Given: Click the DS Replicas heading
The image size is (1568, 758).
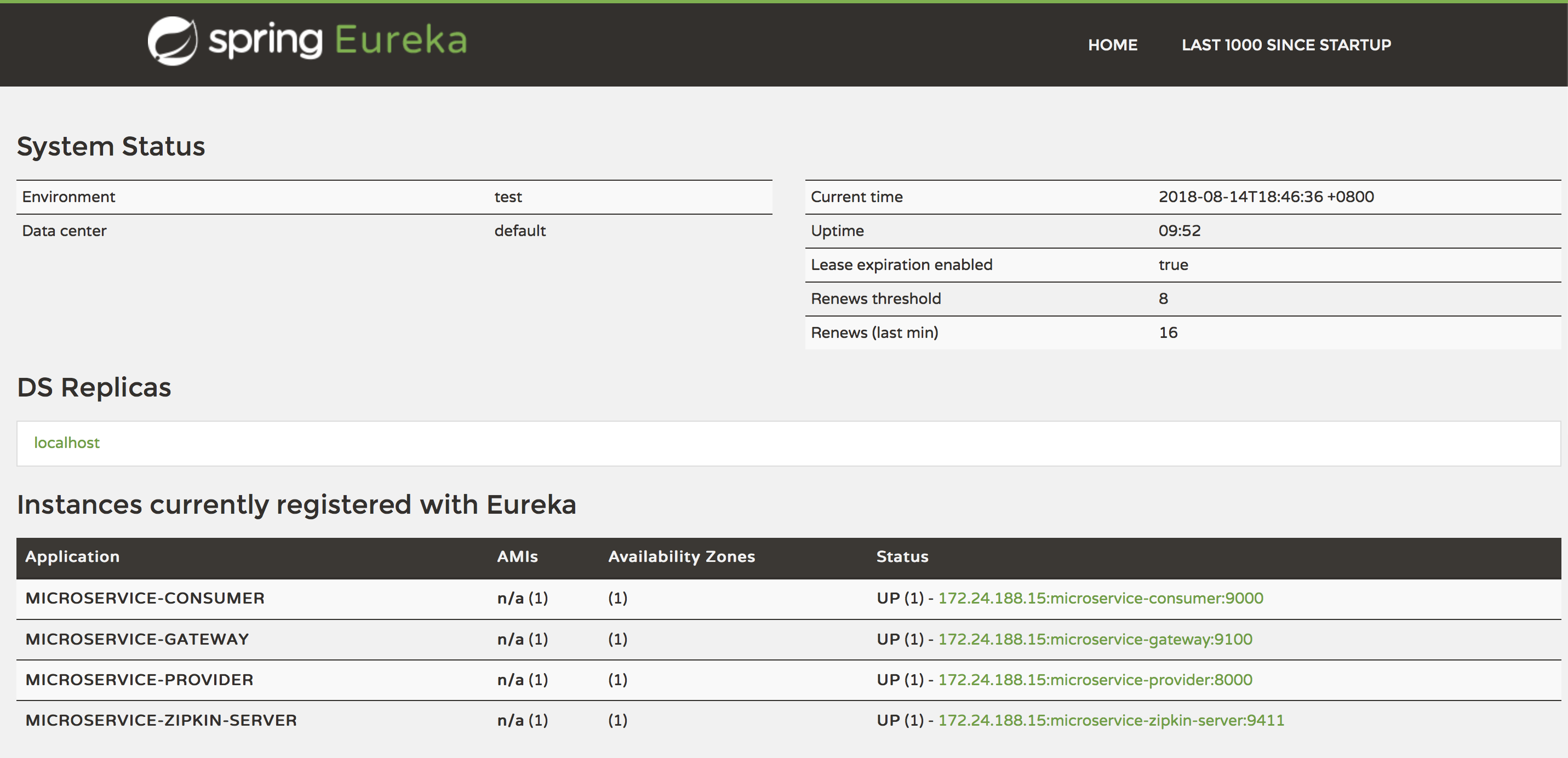Looking at the screenshot, I should 94,388.
